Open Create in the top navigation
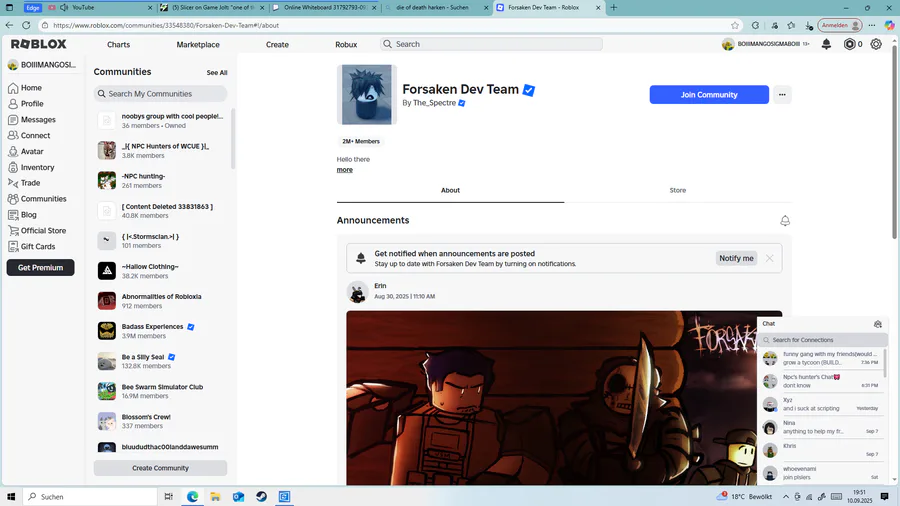The height and width of the screenshot is (506, 900). coord(277,45)
